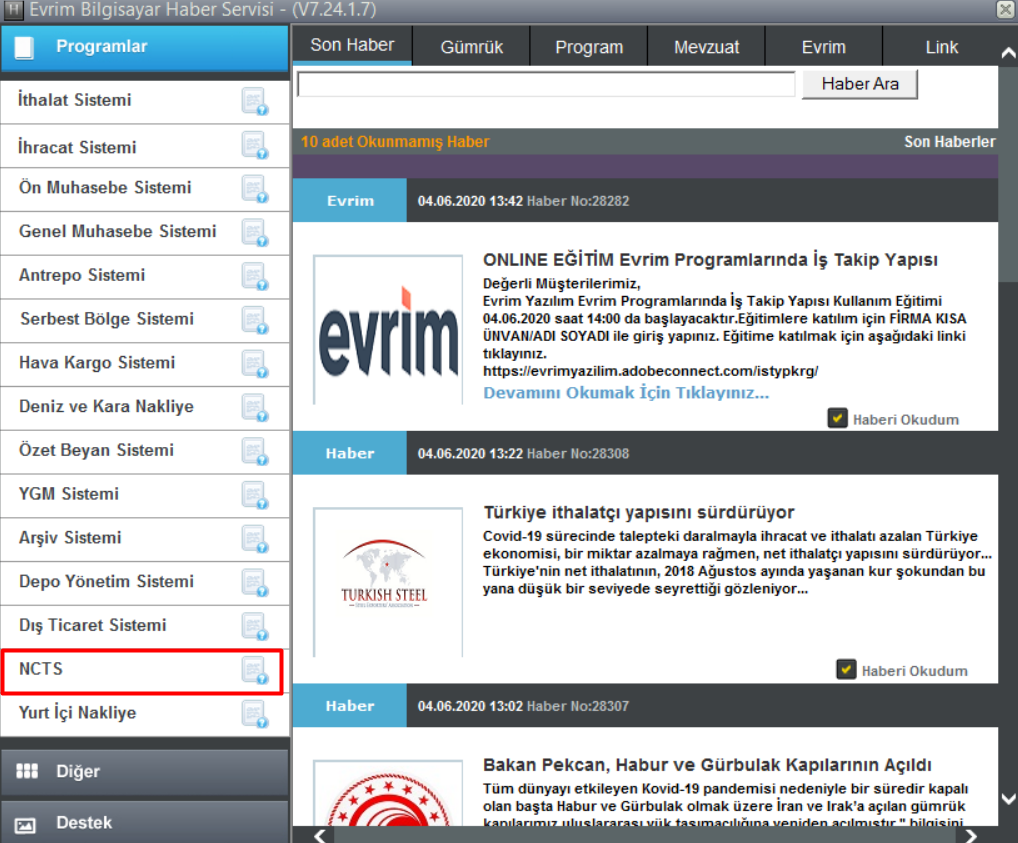Open headline Türkiye ithalatçı yapısını sürdürüyor
Screen dimensions: 1018x843
pyautogui.click(x=639, y=512)
